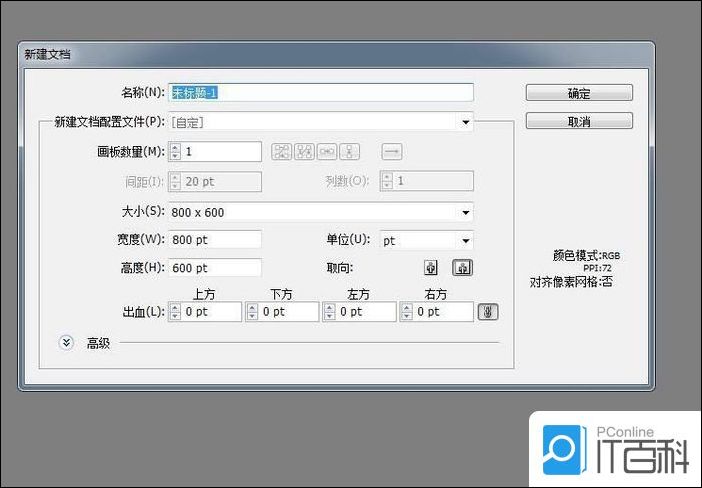Click the 高度 height field 600 pt
The image size is (702, 488).
coord(215,268)
